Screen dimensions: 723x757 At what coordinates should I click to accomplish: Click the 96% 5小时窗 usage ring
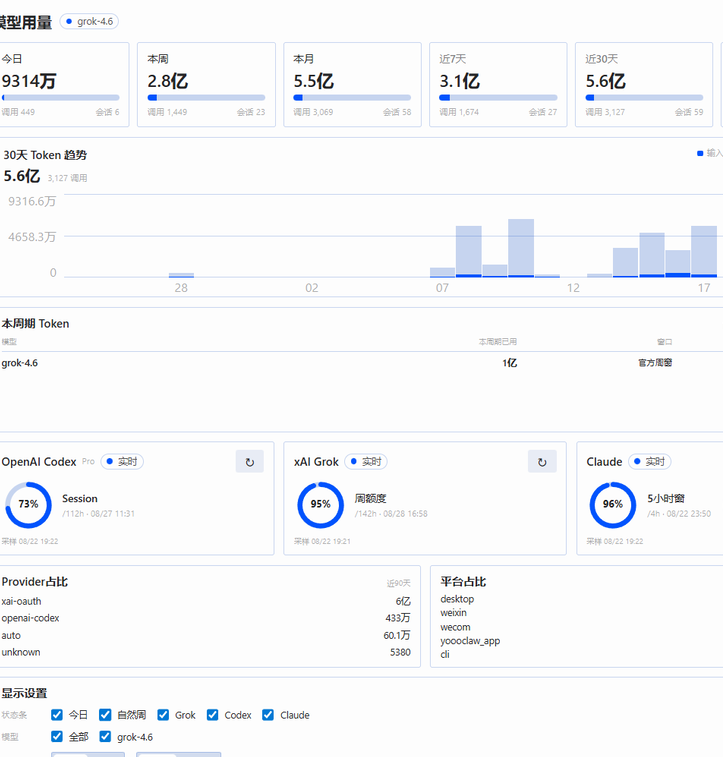tap(613, 505)
